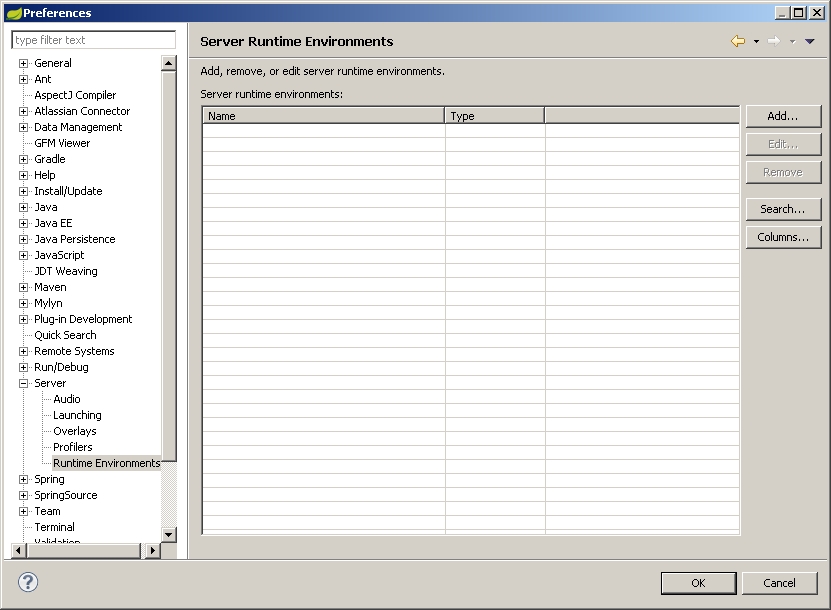Screen dimensions: 831x610
Task: Expand the Maven node
Action: pos(23,287)
